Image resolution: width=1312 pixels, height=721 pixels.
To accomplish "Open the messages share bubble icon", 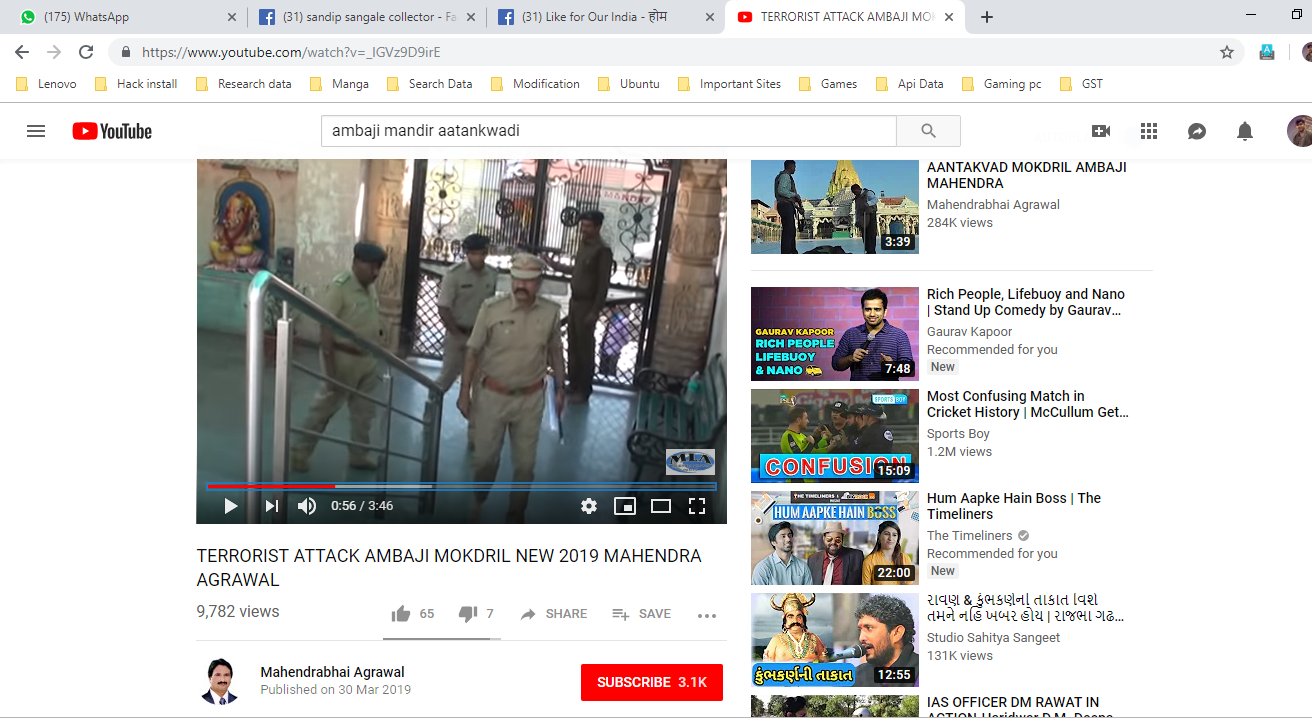I will 1197,131.
